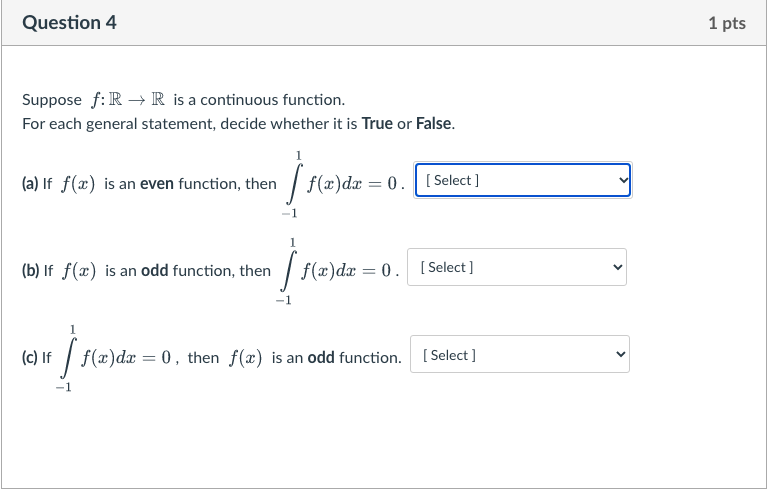The image size is (769, 491).
Task: Click the (b) statement label
Action: click(x=30, y=271)
